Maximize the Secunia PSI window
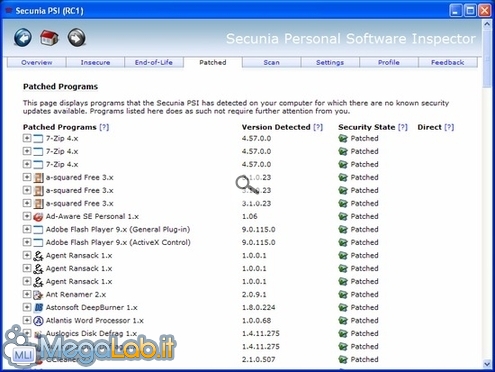Screen dimensions: 495x372 tap(470, 10)
